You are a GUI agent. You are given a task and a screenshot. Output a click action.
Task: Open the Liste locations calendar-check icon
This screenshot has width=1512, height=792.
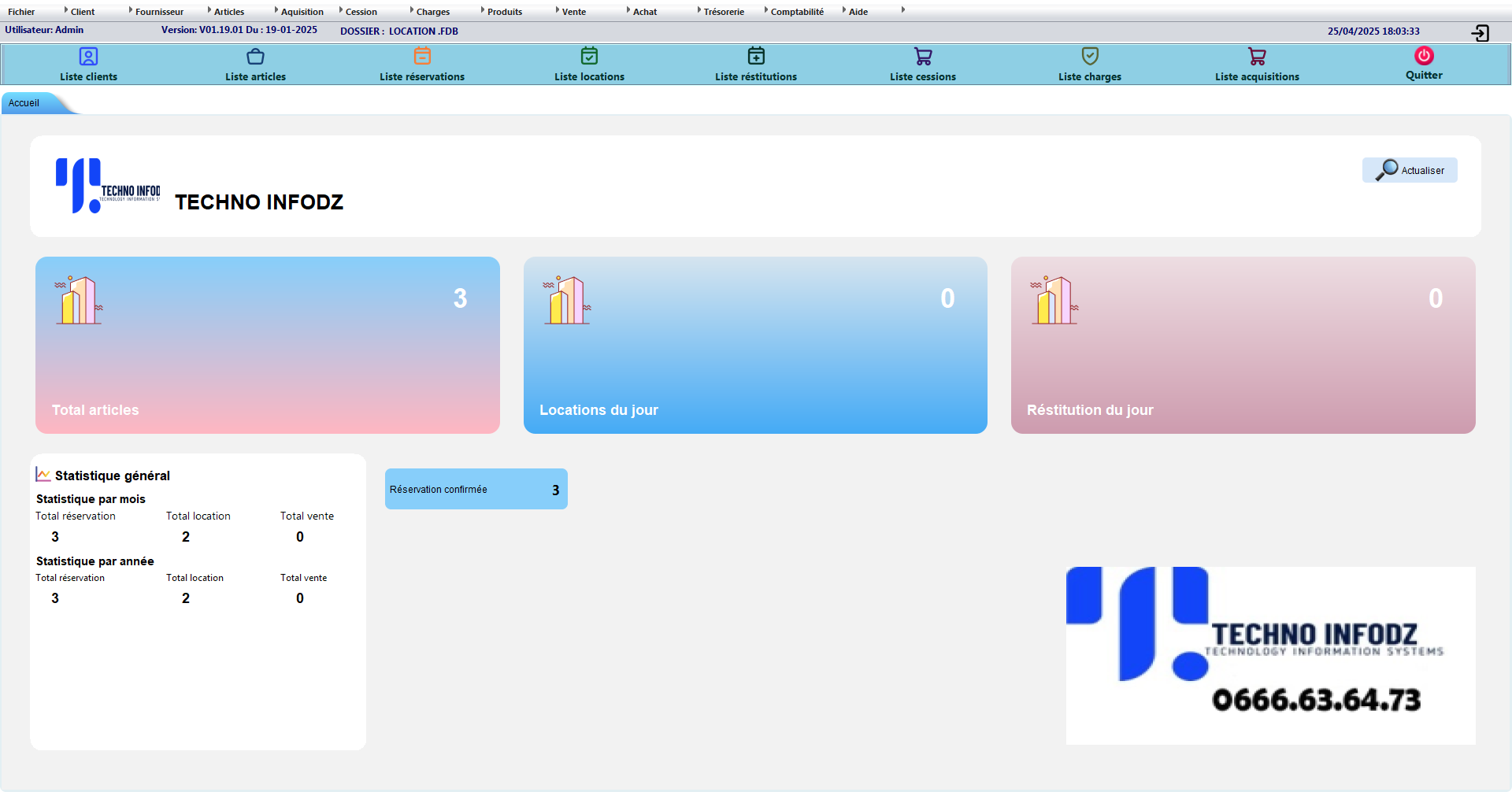[589, 56]
